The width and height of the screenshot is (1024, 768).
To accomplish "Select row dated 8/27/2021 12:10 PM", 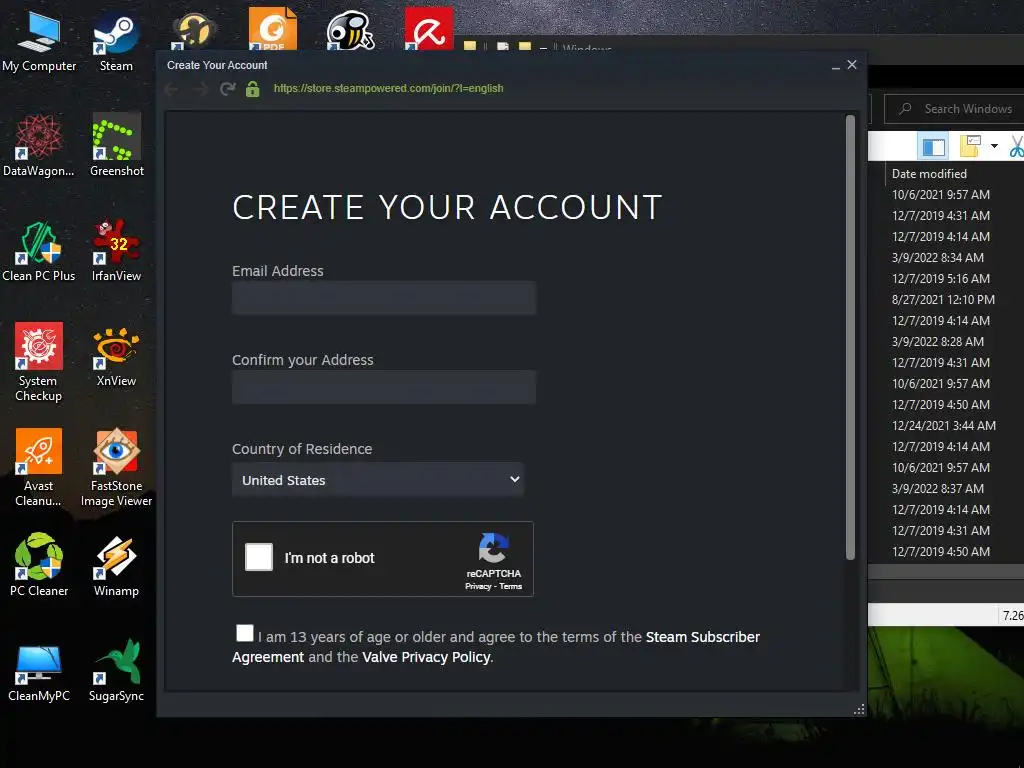I will [x=944, y=300].
